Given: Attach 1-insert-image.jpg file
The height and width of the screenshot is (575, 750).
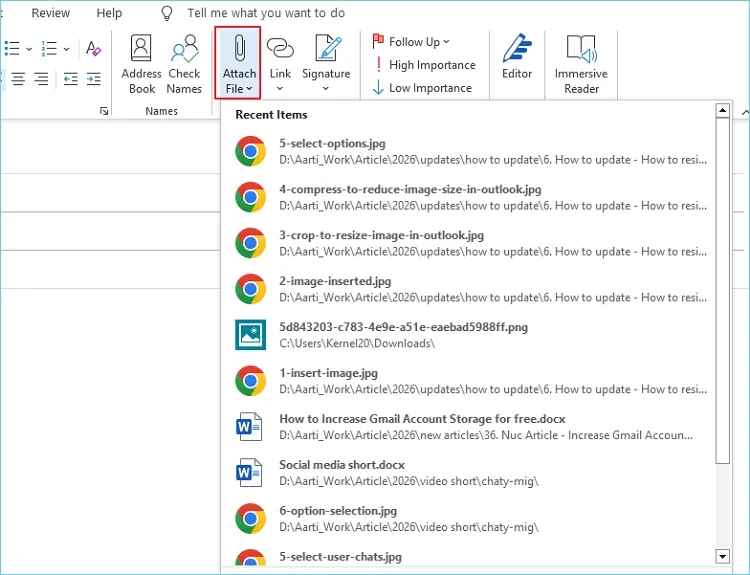Looking at the screenshot, I should pyautogui.click(x=471, y=381).
